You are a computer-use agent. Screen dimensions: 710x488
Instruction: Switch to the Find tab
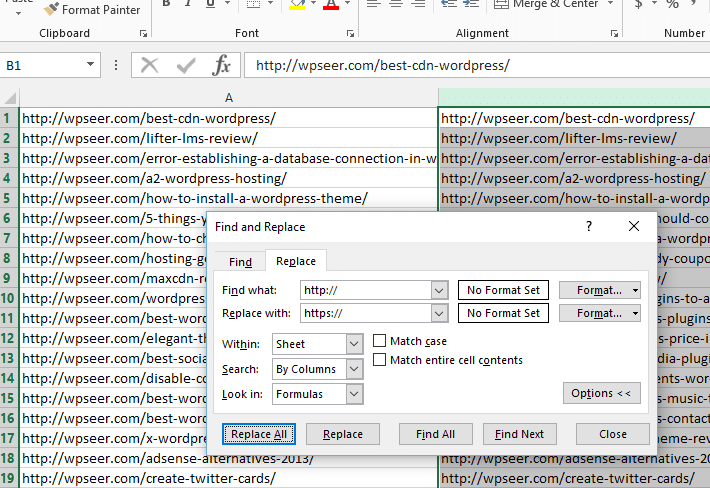(x=240, y=262)
